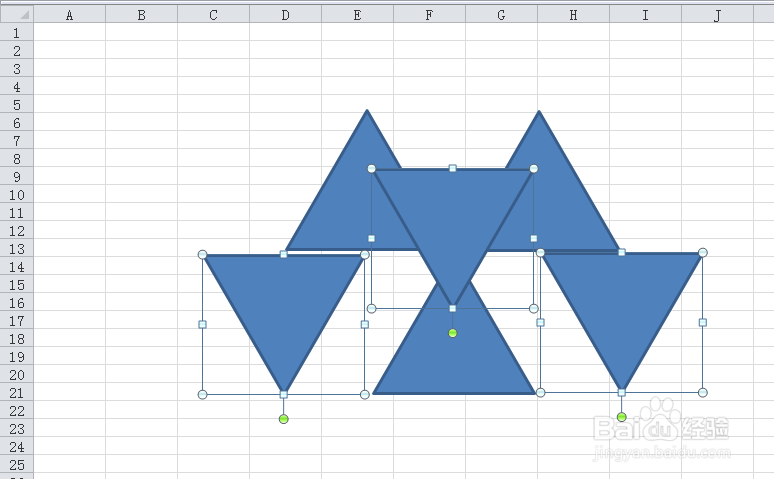Click right triangle's bottom-right corner handle

tap(703, 393)
